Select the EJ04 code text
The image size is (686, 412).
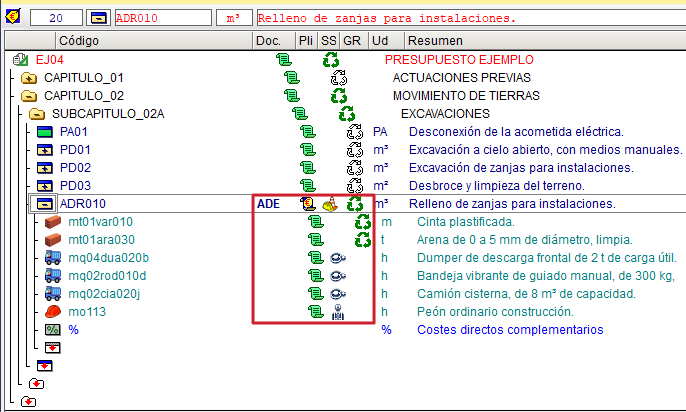click(x=50, y=59)
